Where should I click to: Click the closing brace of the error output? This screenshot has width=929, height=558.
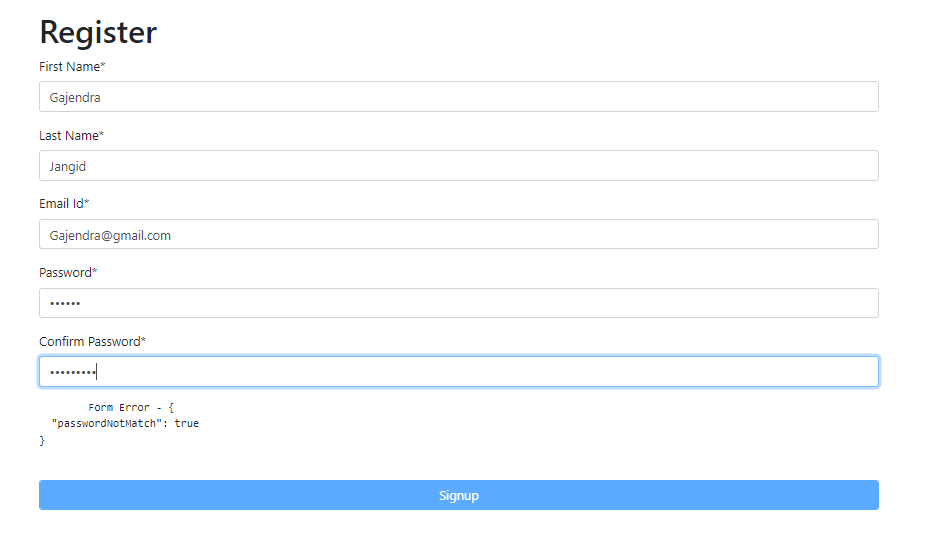click(42, 440)
